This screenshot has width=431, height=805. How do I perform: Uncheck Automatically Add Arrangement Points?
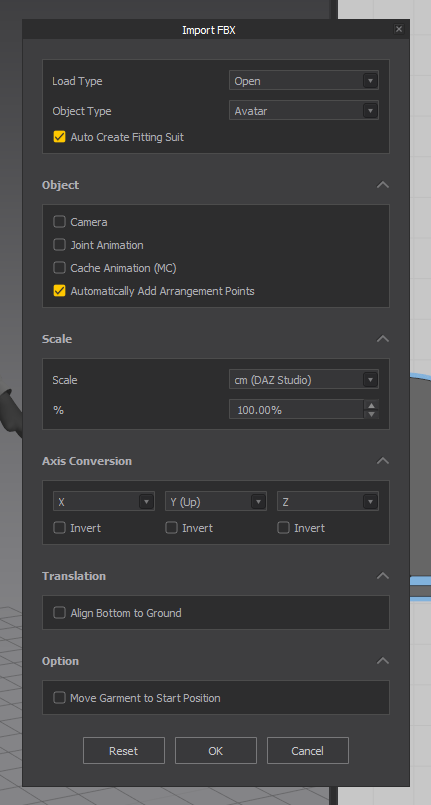tap(60, 291)
